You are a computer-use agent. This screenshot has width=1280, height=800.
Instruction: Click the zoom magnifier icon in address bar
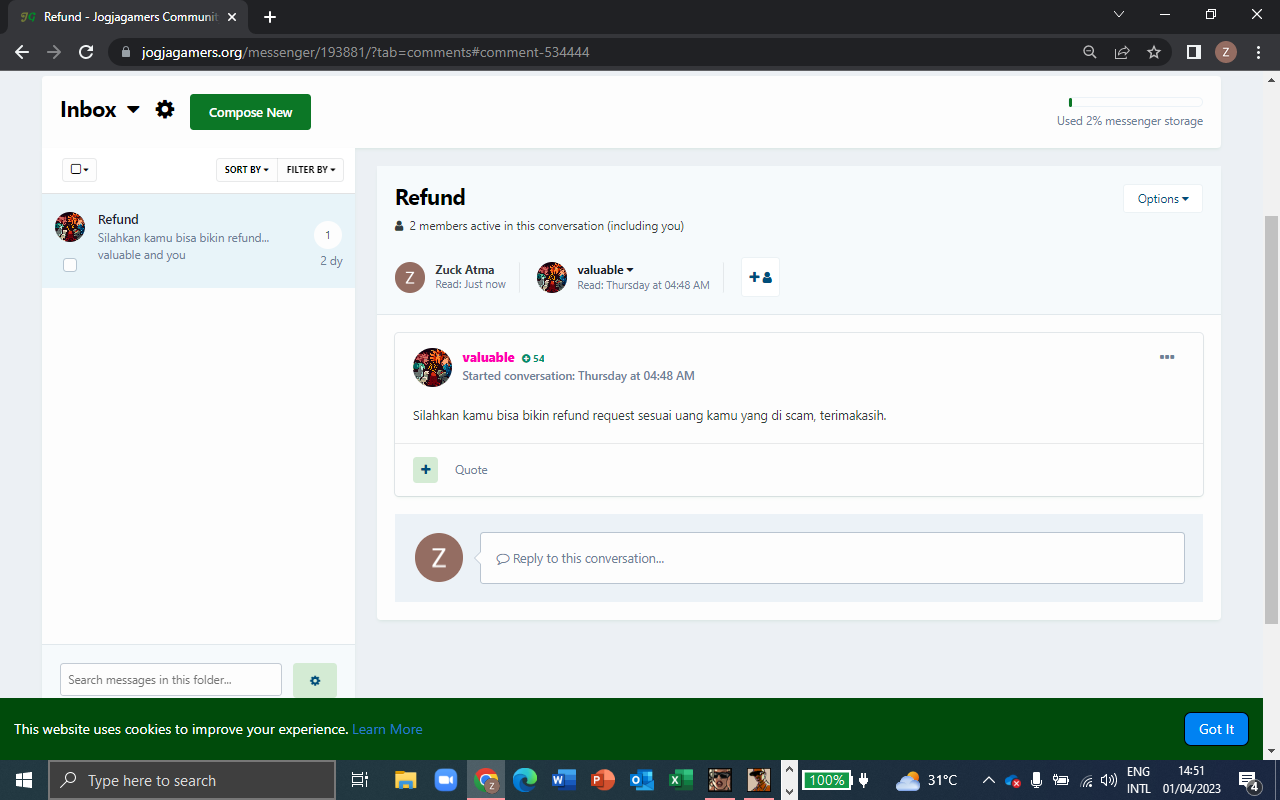[x=1090, y=52]
